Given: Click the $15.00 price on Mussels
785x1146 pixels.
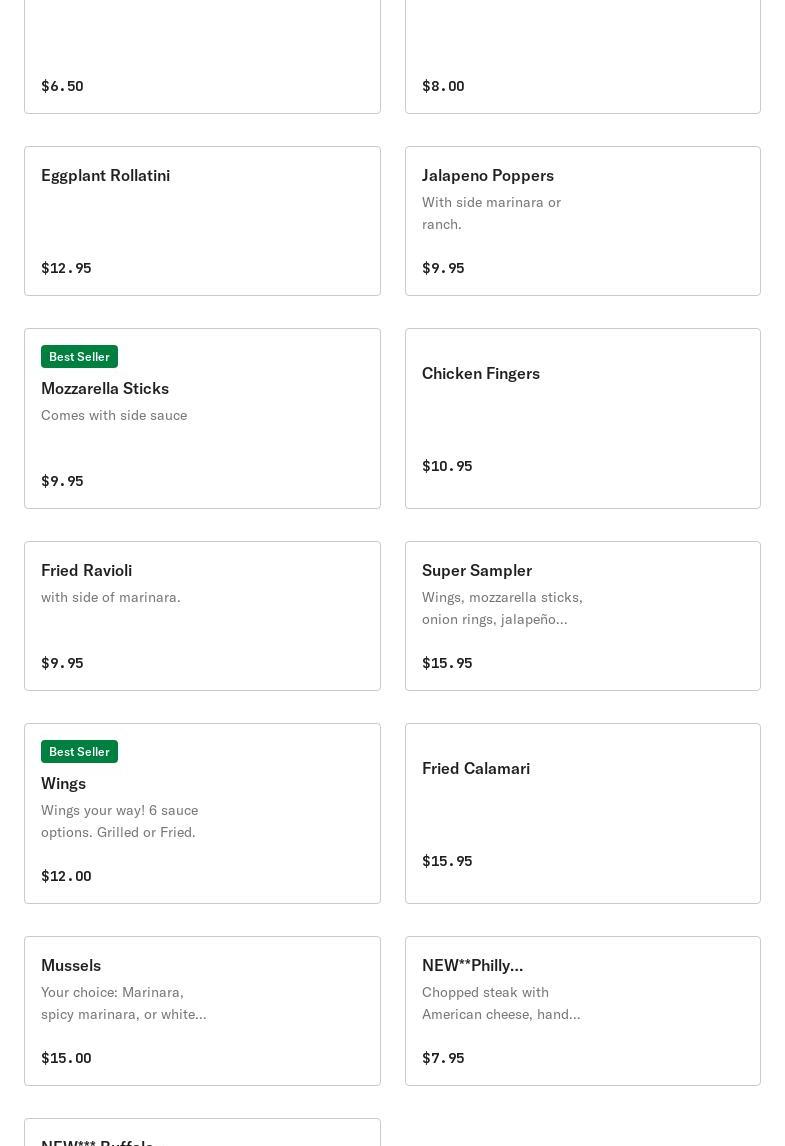Looking at the screenshot, I should pyautogui.click(x=66, y=1058).
